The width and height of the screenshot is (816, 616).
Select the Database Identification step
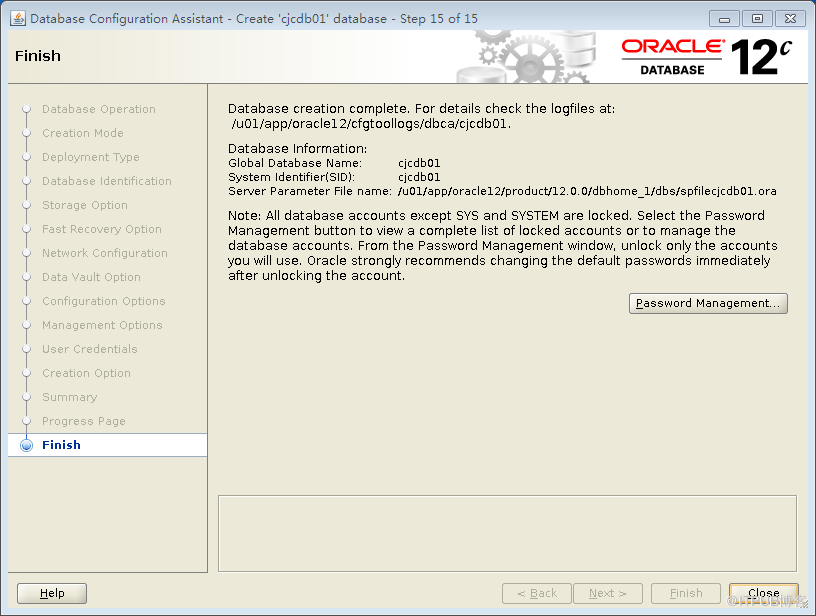pyautogui.click(x=107, y=181)
